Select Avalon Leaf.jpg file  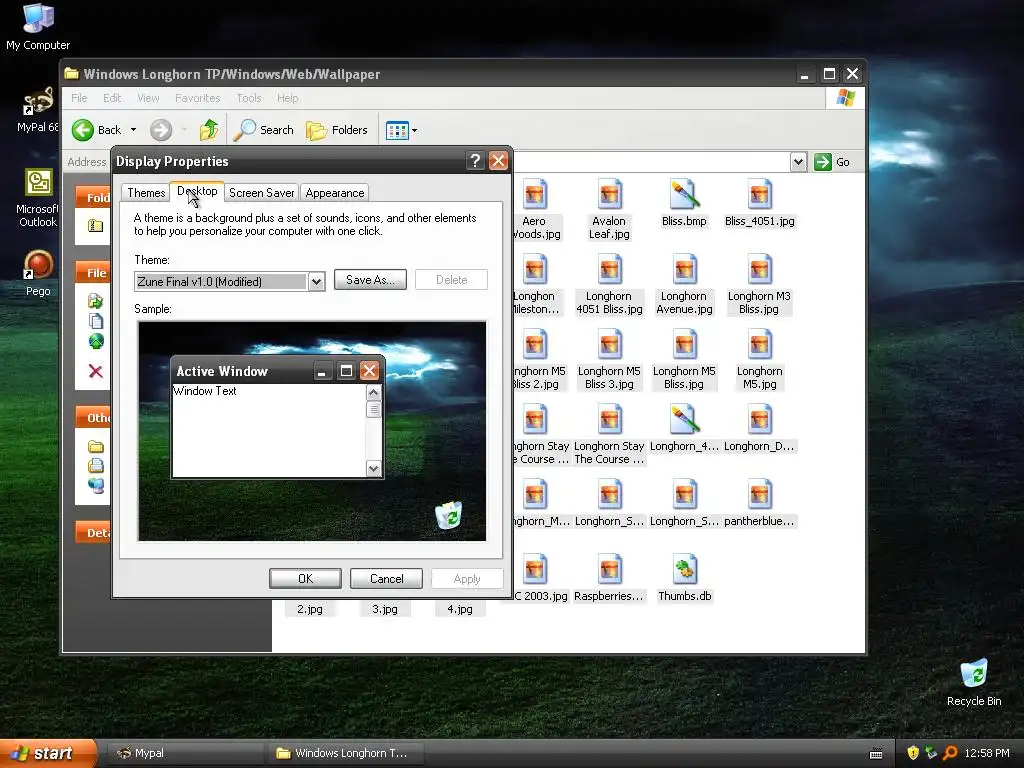(x=609, y=210)
